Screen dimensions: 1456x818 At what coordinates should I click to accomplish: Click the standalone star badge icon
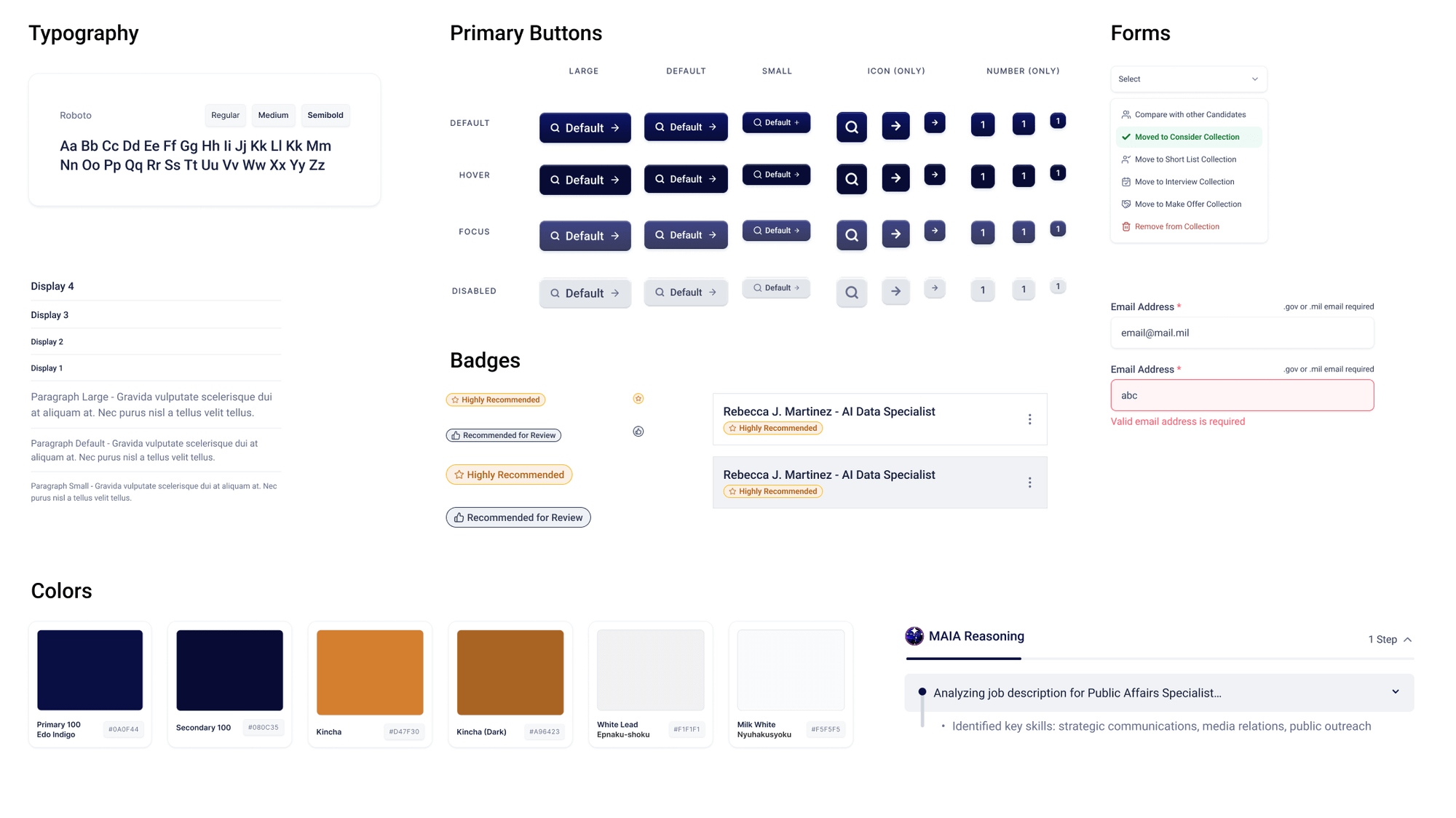pos(638,399)
